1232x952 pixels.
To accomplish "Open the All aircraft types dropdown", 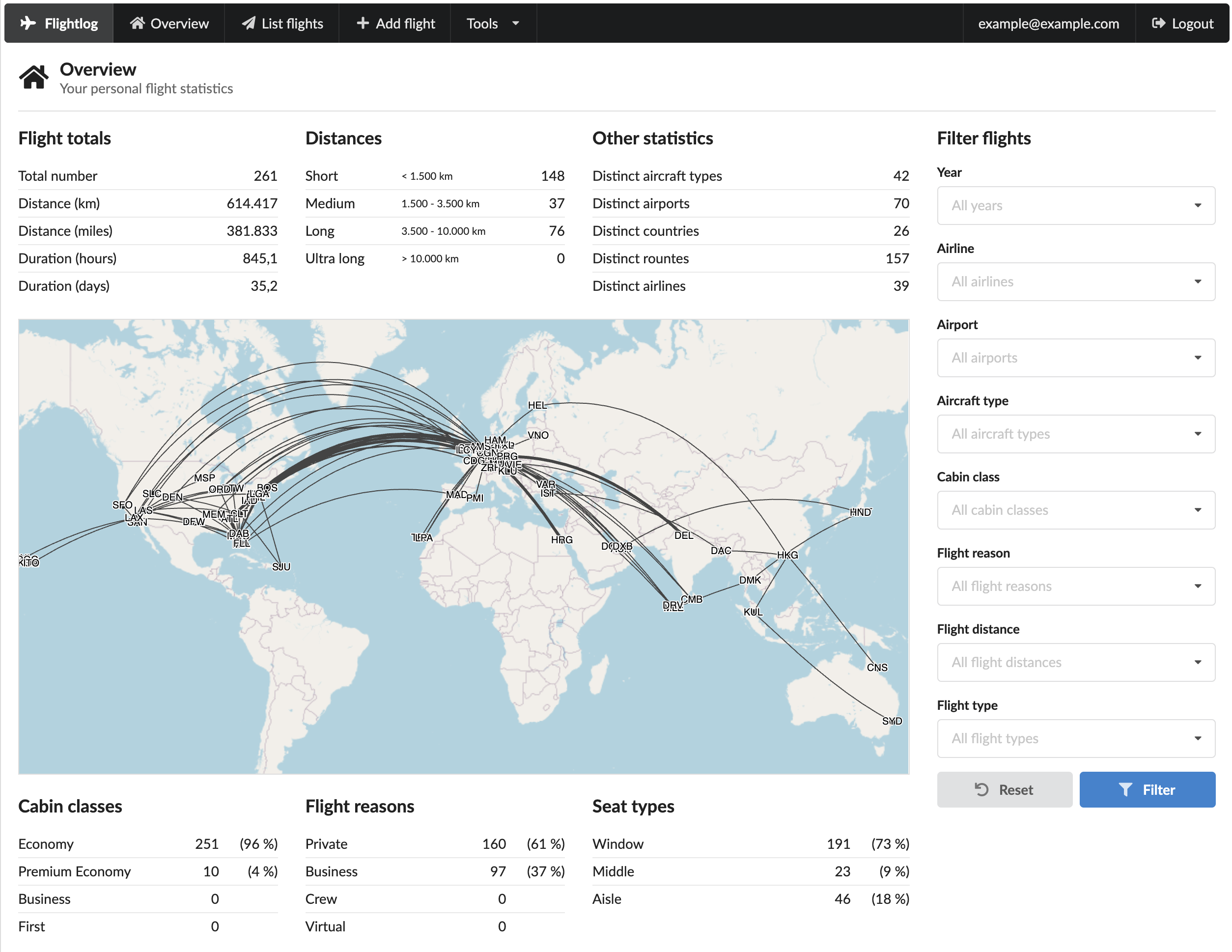I will (1075, 434).
